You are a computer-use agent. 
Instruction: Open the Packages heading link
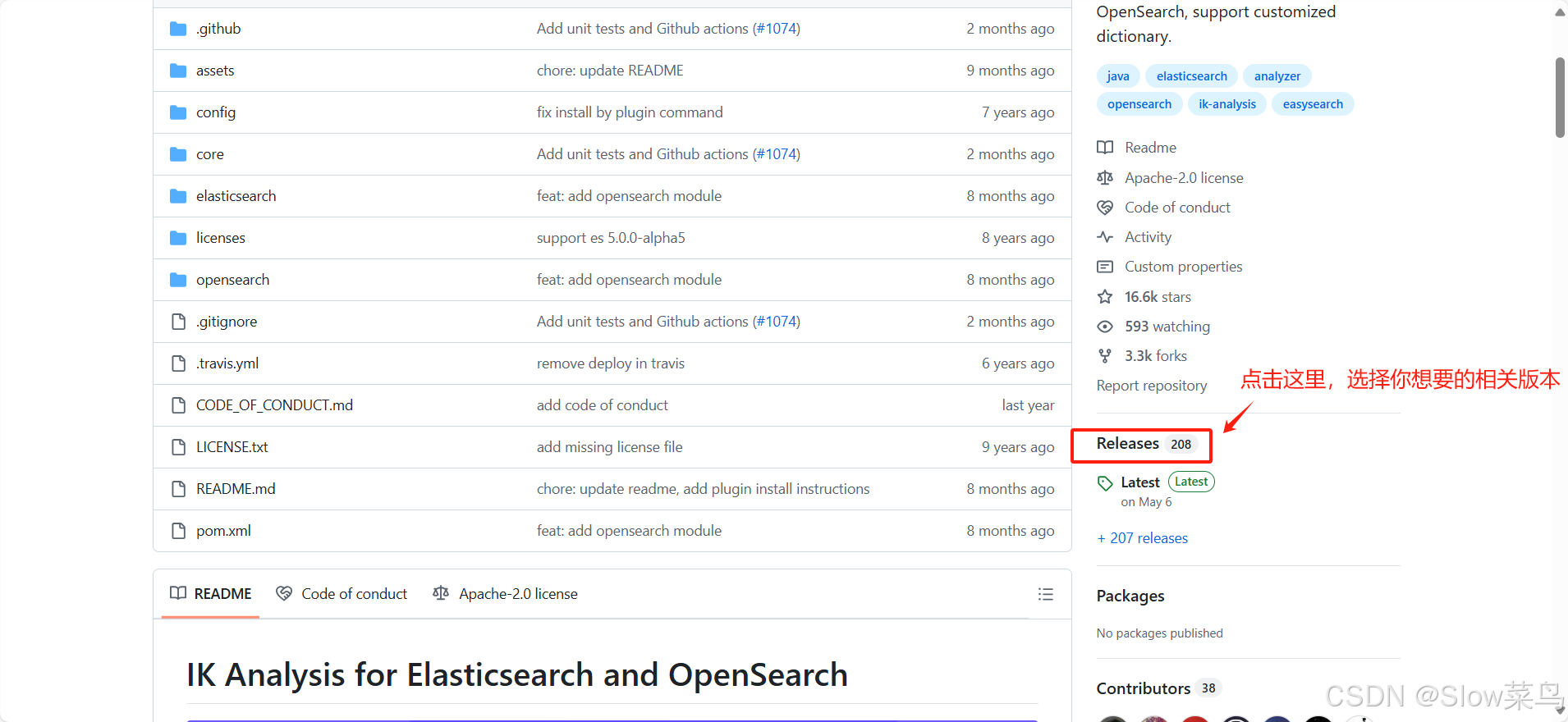point(1130,596)
